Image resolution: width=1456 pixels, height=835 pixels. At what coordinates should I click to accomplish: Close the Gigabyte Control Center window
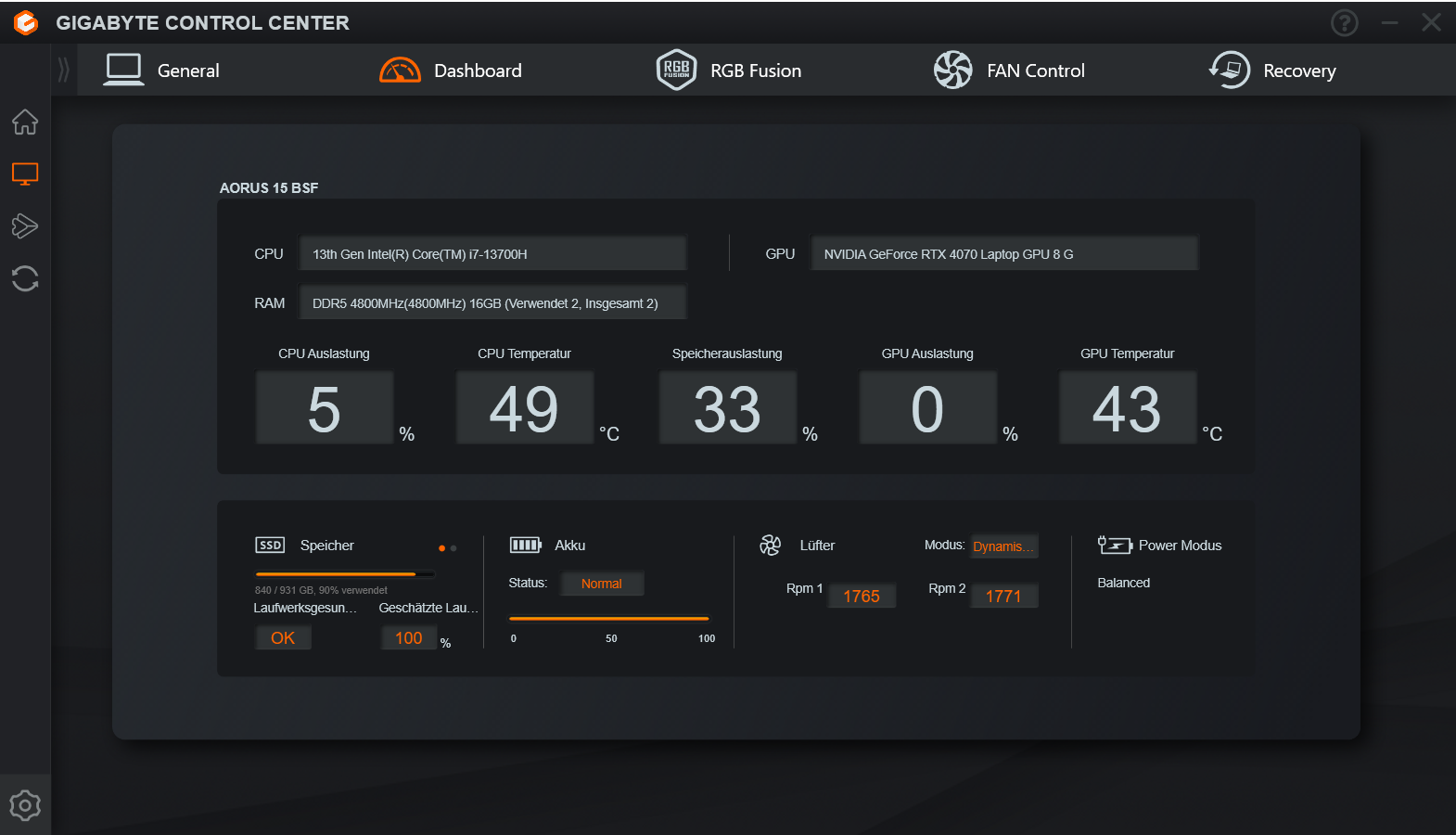pos(1432,22)
